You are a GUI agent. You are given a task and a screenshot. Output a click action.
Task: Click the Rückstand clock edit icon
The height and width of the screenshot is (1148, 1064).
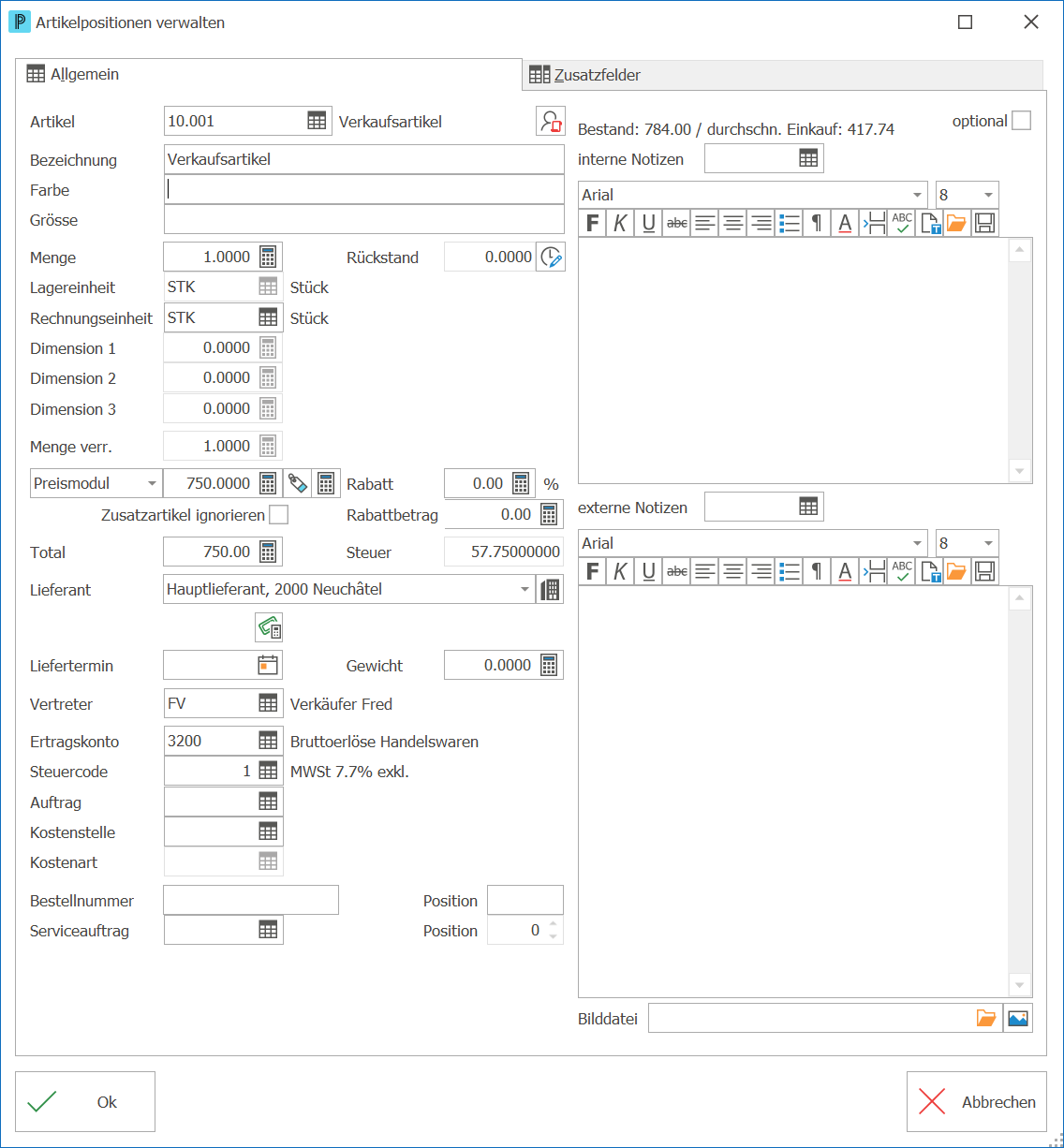pos(551,257)
